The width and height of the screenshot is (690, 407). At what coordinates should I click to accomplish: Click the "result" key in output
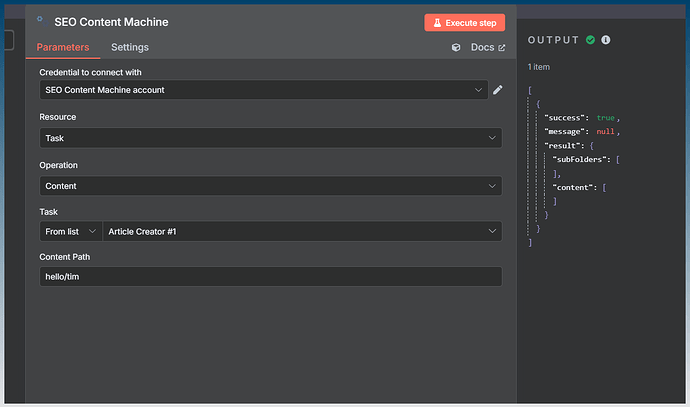tap(564, 146)
